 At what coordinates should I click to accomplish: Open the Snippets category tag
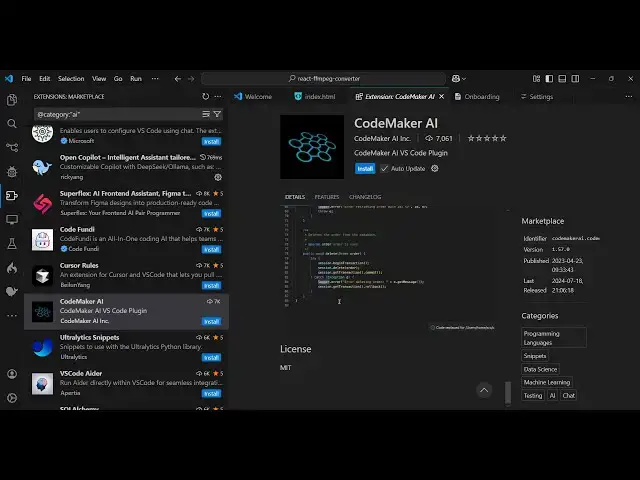535,356
